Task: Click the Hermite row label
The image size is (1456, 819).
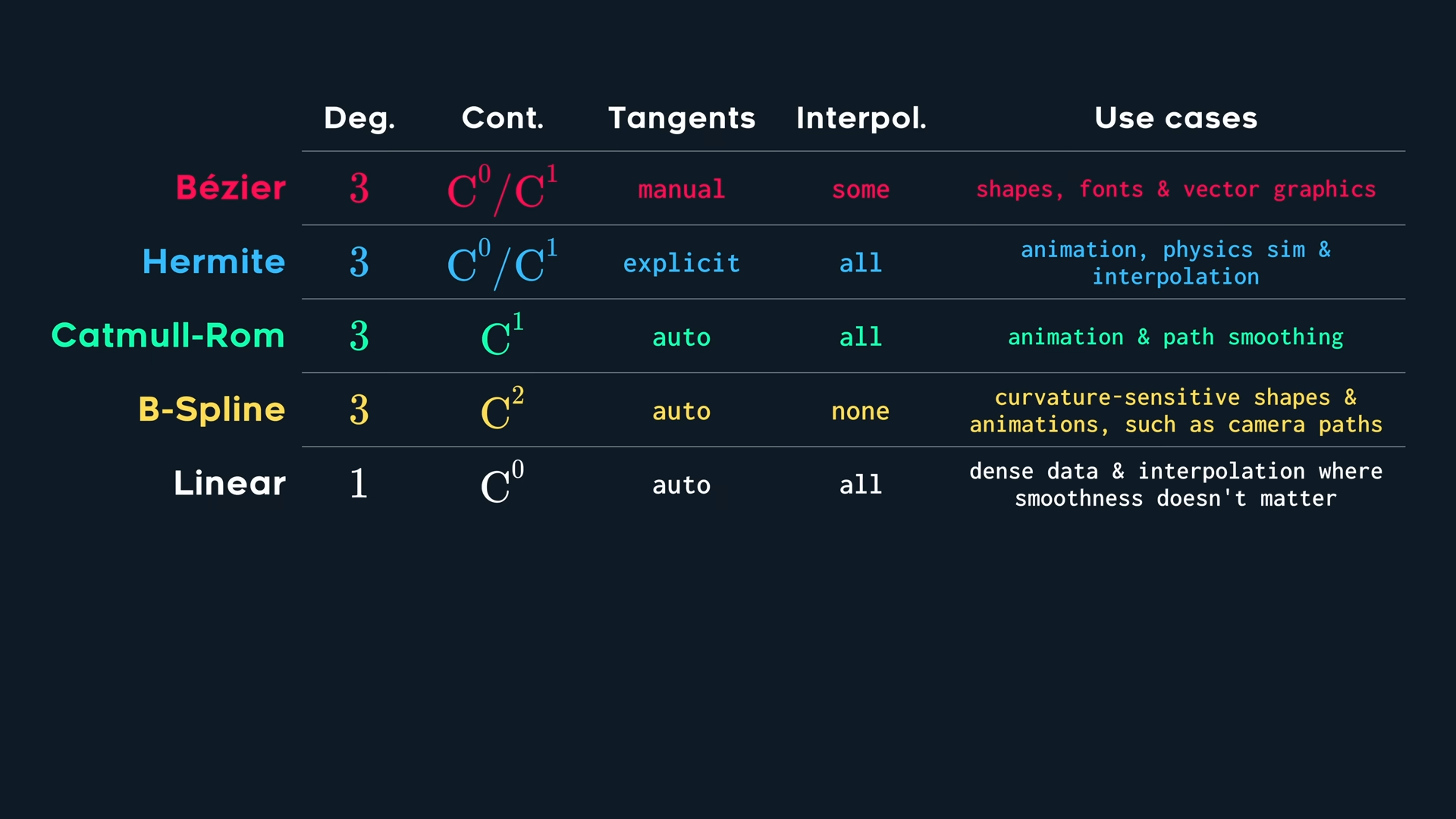Action: click(214, 262)
